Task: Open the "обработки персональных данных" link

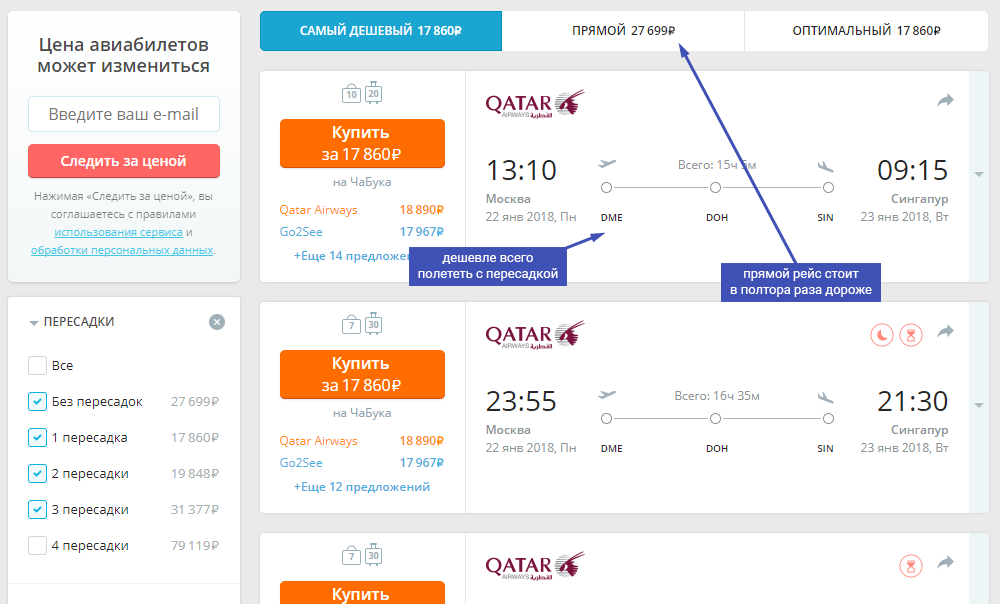Action: (122, 250)
